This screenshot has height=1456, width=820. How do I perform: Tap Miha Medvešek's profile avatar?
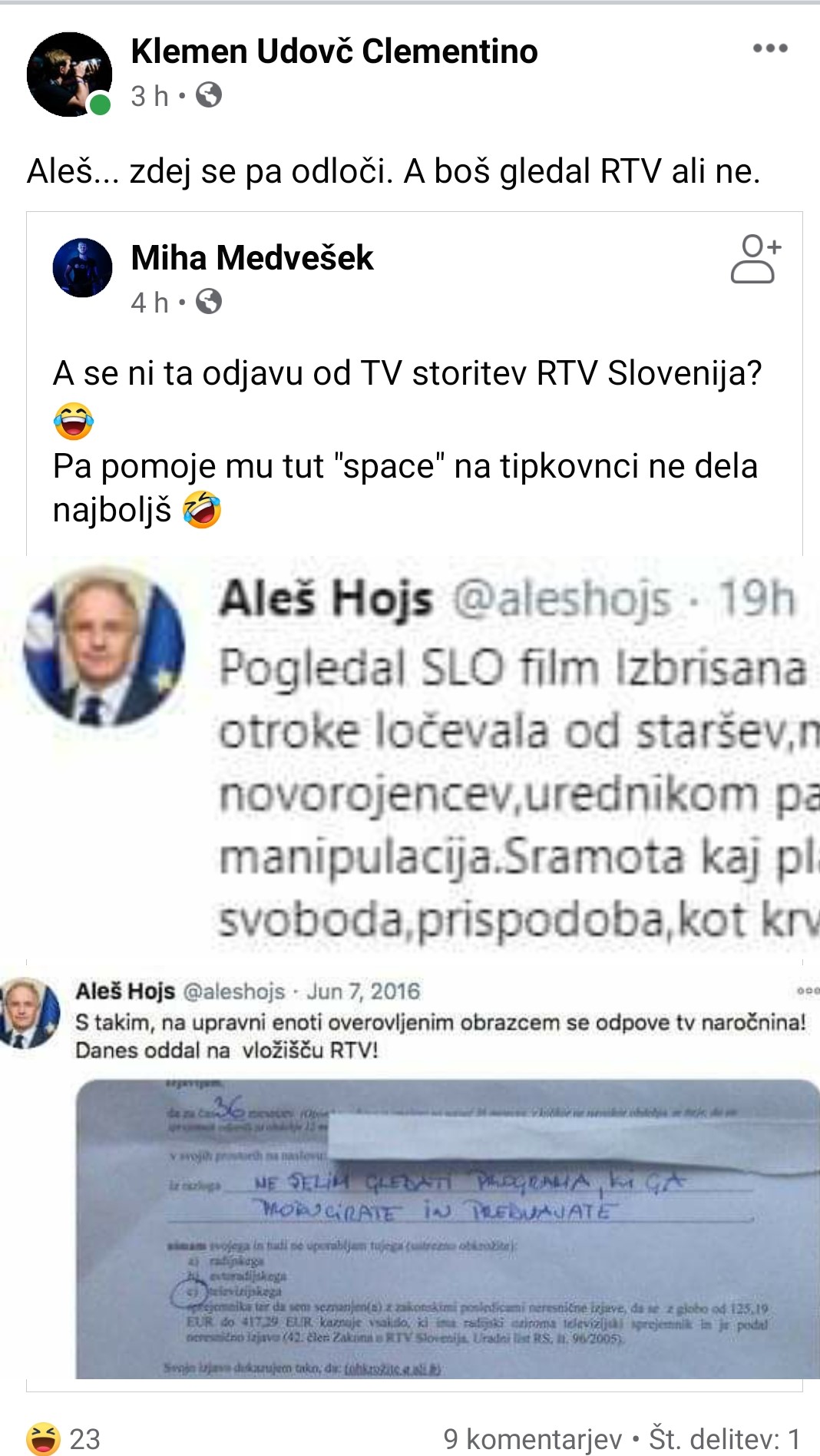click(x=82, y=268)
